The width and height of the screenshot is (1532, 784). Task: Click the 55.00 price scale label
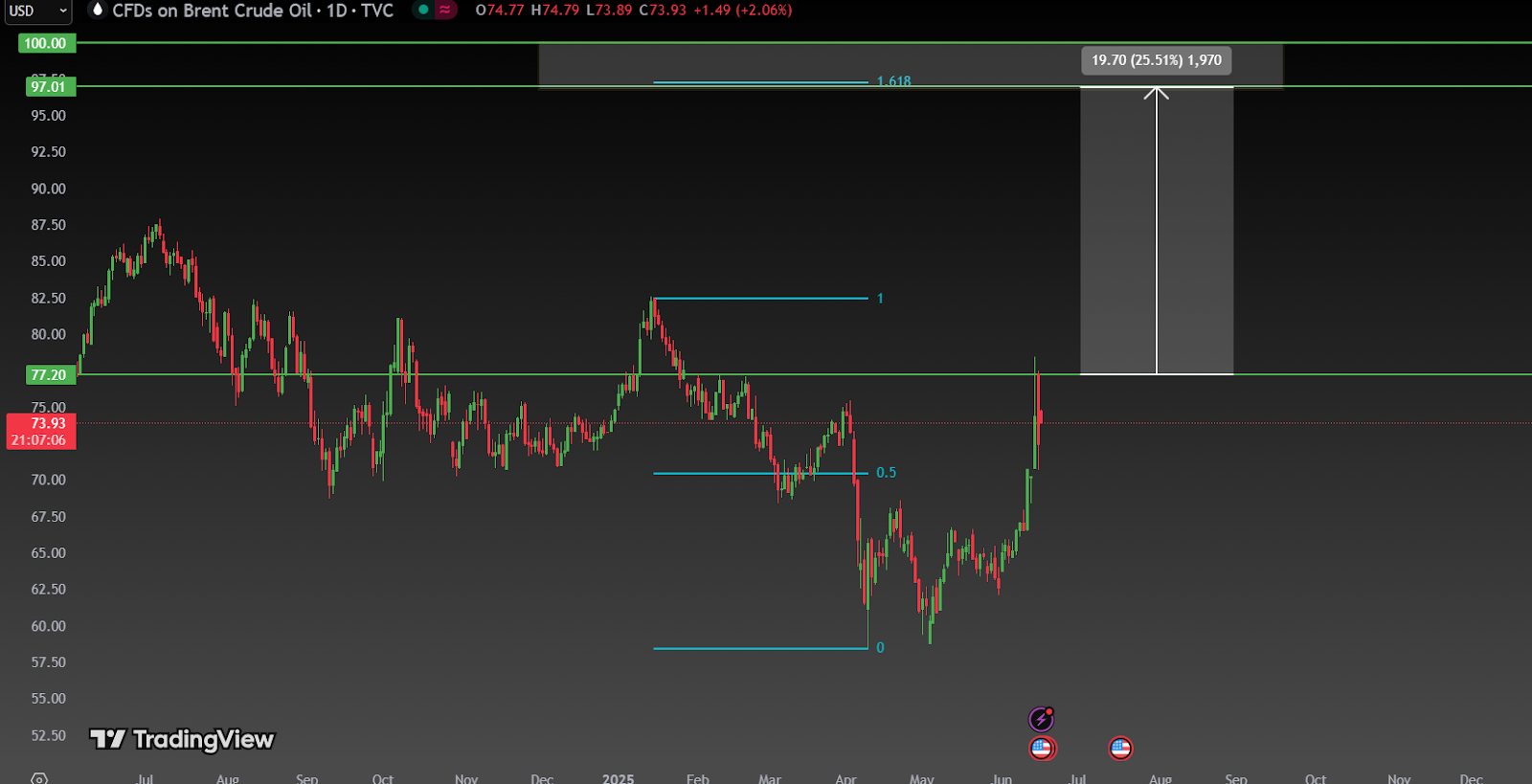pyautogui.click(x=49, y=699)
